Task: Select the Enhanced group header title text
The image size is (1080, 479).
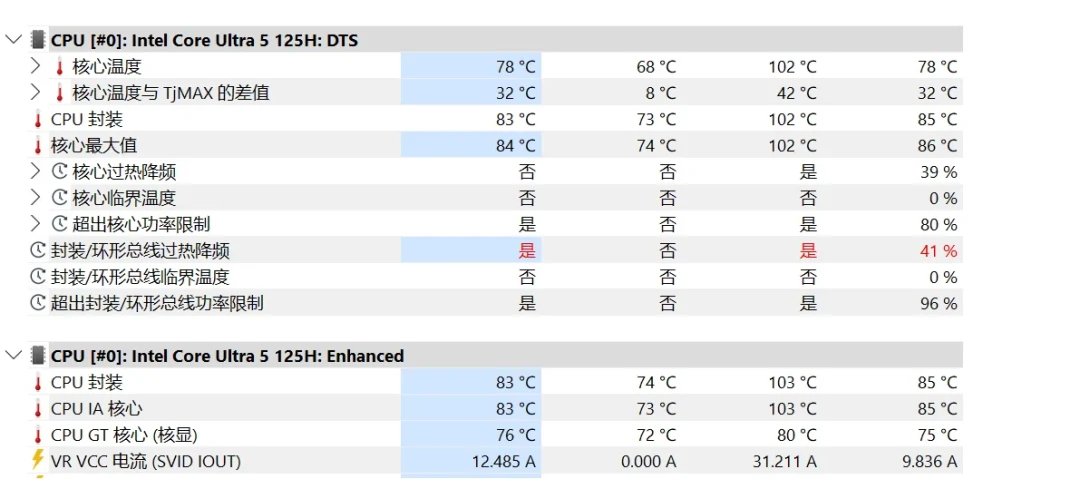Action: point(227,356)
